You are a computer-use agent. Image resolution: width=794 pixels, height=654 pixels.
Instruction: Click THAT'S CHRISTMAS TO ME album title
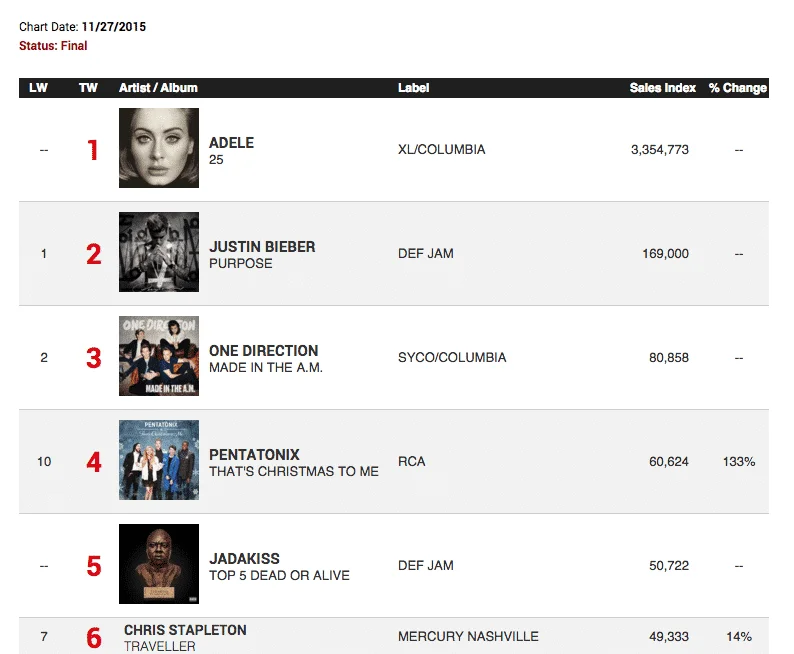pyautogui.click(x=293, y=471)
